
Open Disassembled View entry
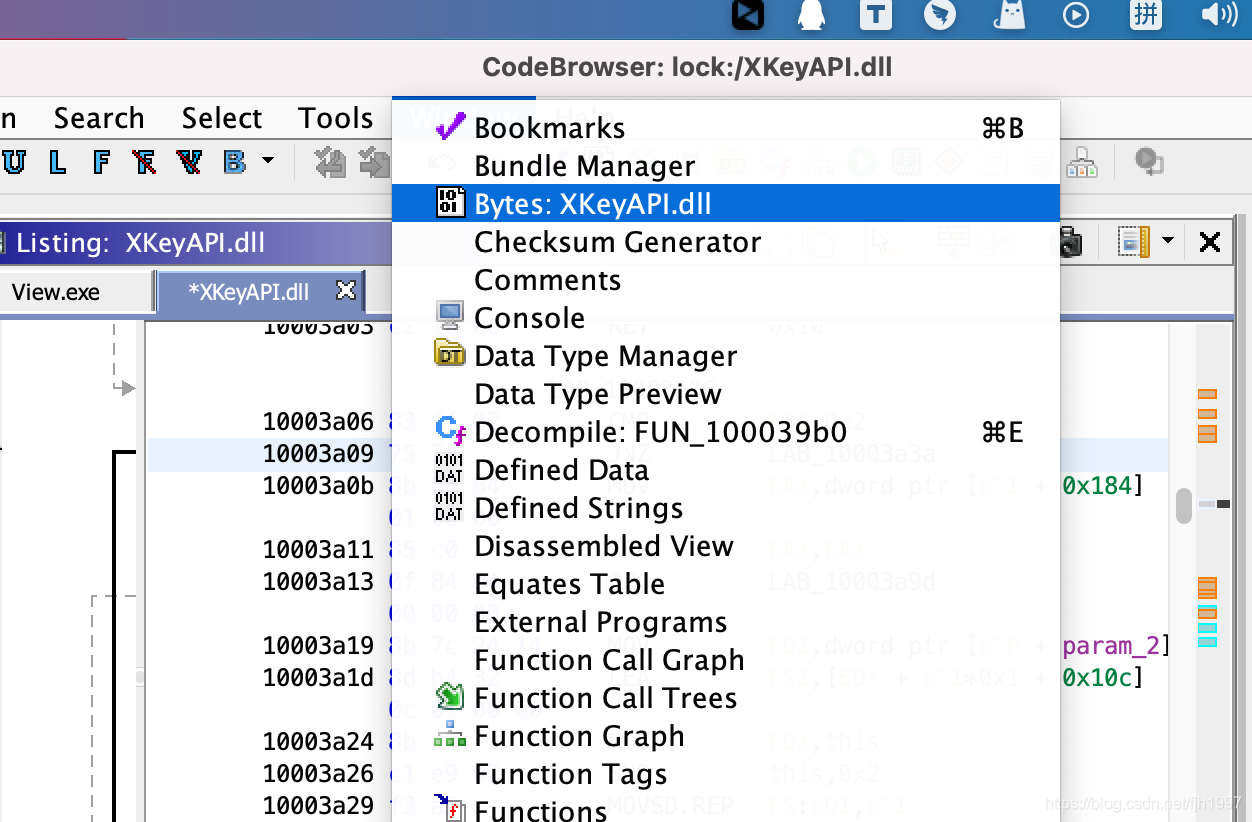click(x=725, y=546)
